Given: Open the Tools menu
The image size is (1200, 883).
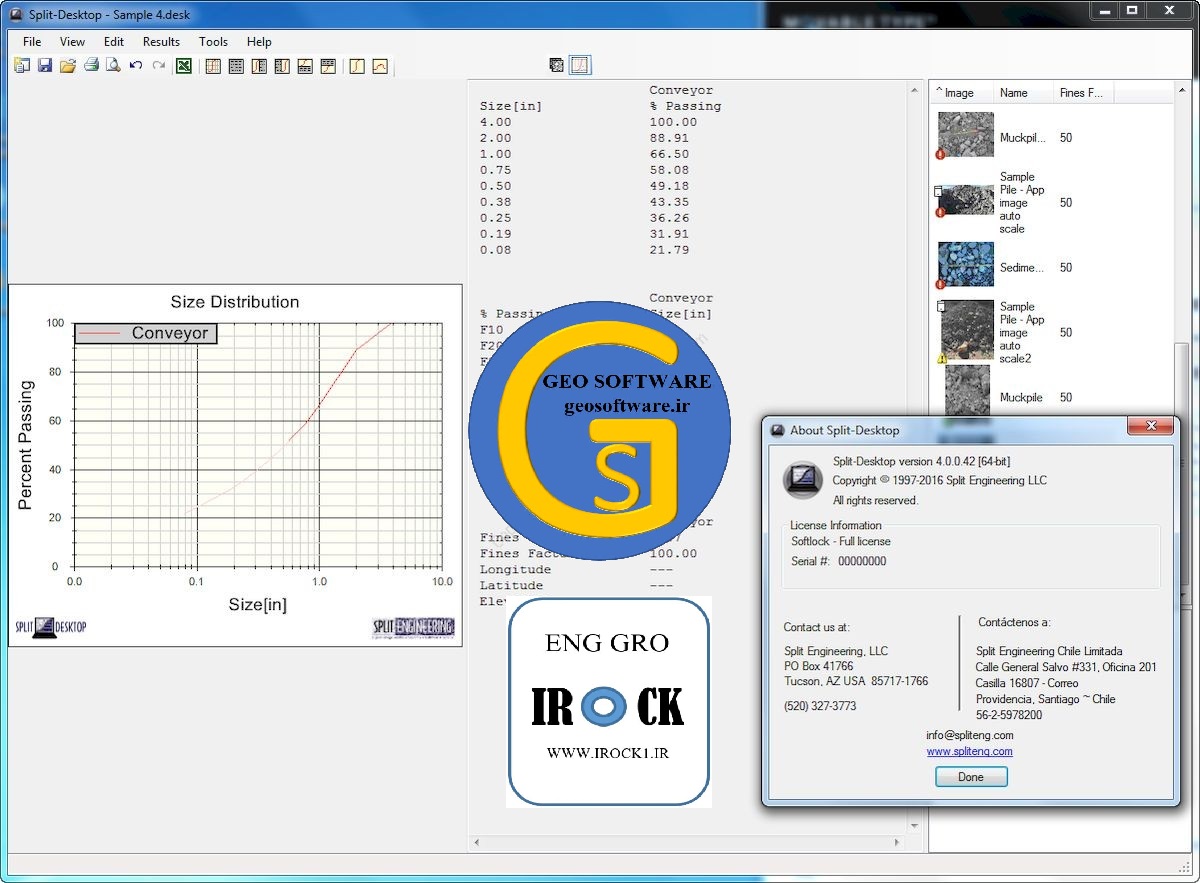Looking at the screenshot, I should point(213,42).
